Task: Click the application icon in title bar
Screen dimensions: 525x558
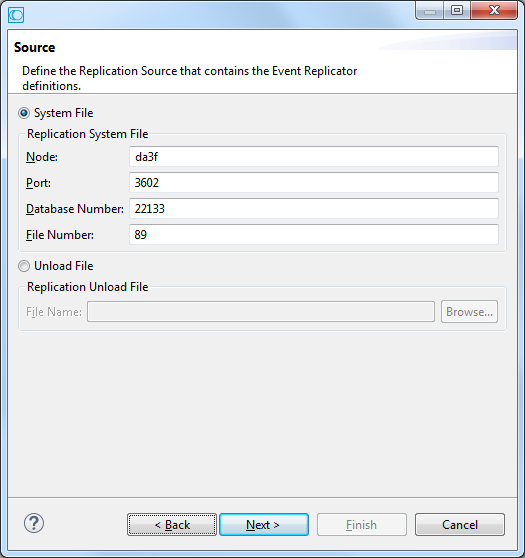Action: click(x=16, y=15)
